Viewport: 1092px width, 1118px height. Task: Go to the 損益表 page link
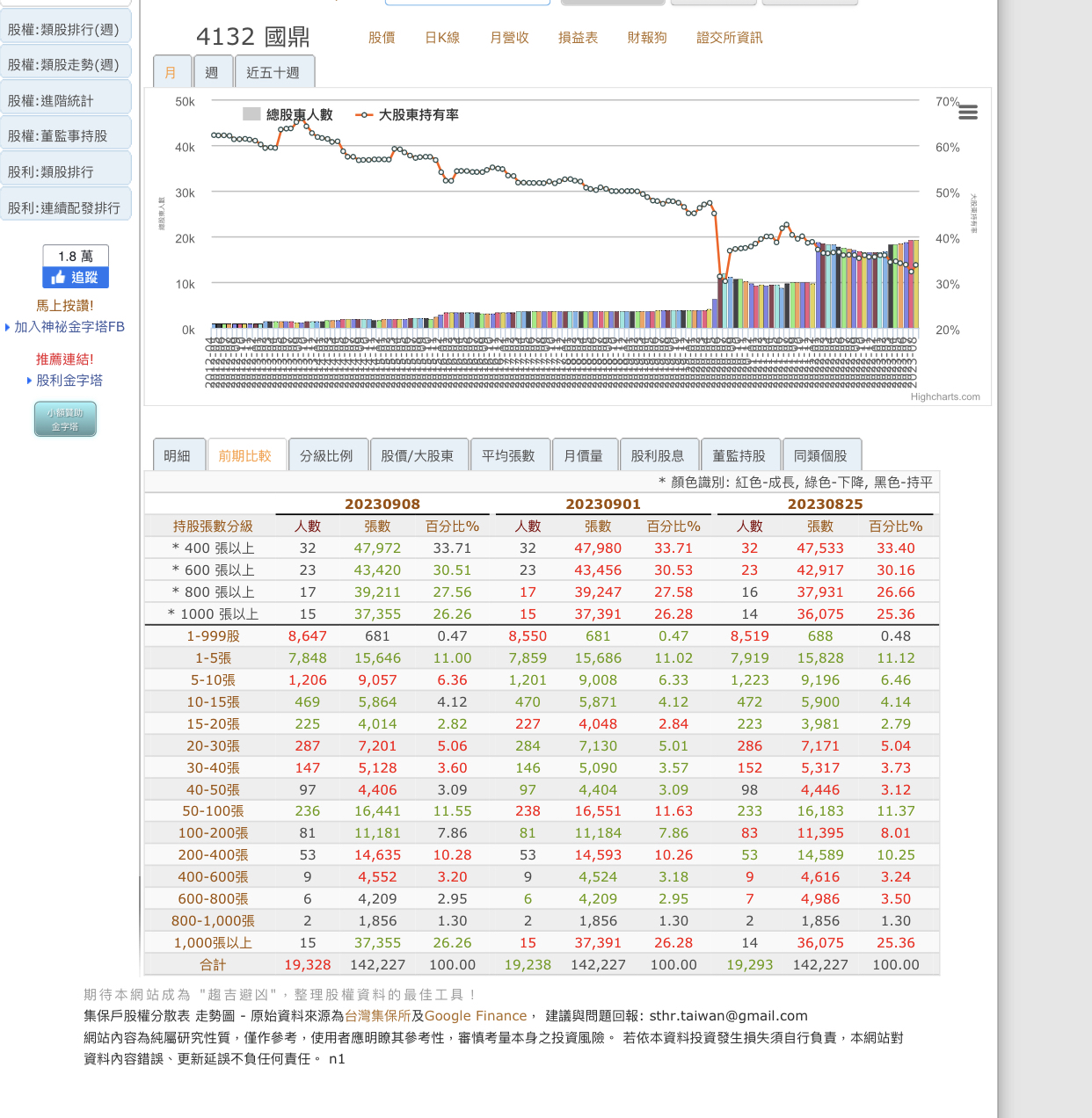coord(578,38)
